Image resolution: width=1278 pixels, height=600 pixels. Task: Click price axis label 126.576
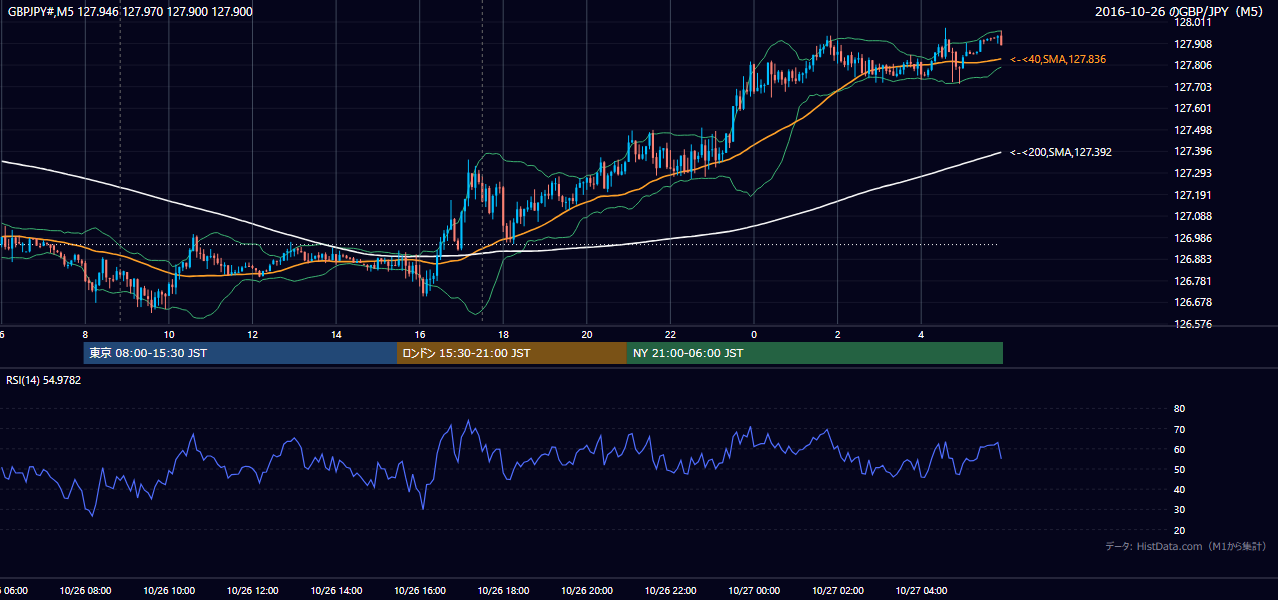(x=1194, y=324)
